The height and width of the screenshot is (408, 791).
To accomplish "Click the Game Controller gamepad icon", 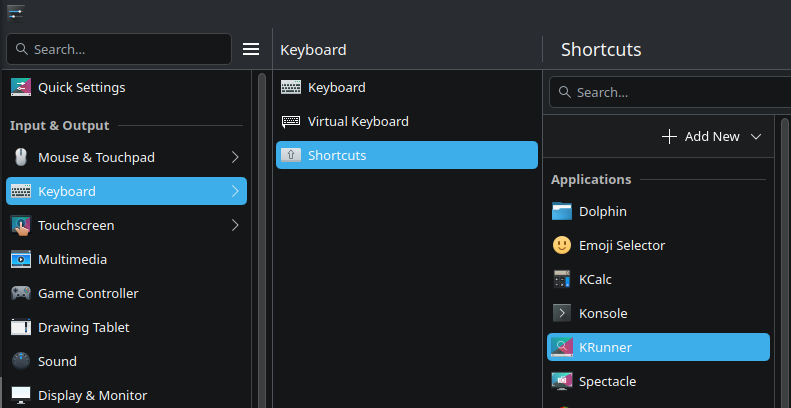I will tap(21, 293).
